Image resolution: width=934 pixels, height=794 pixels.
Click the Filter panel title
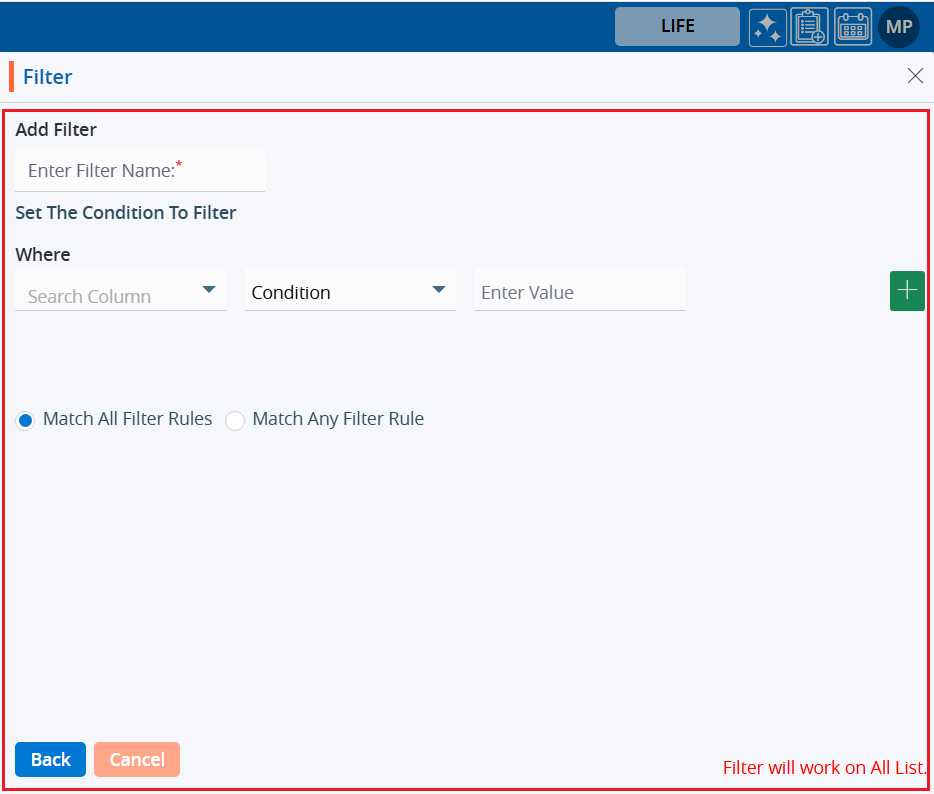[x=48, y=77]
